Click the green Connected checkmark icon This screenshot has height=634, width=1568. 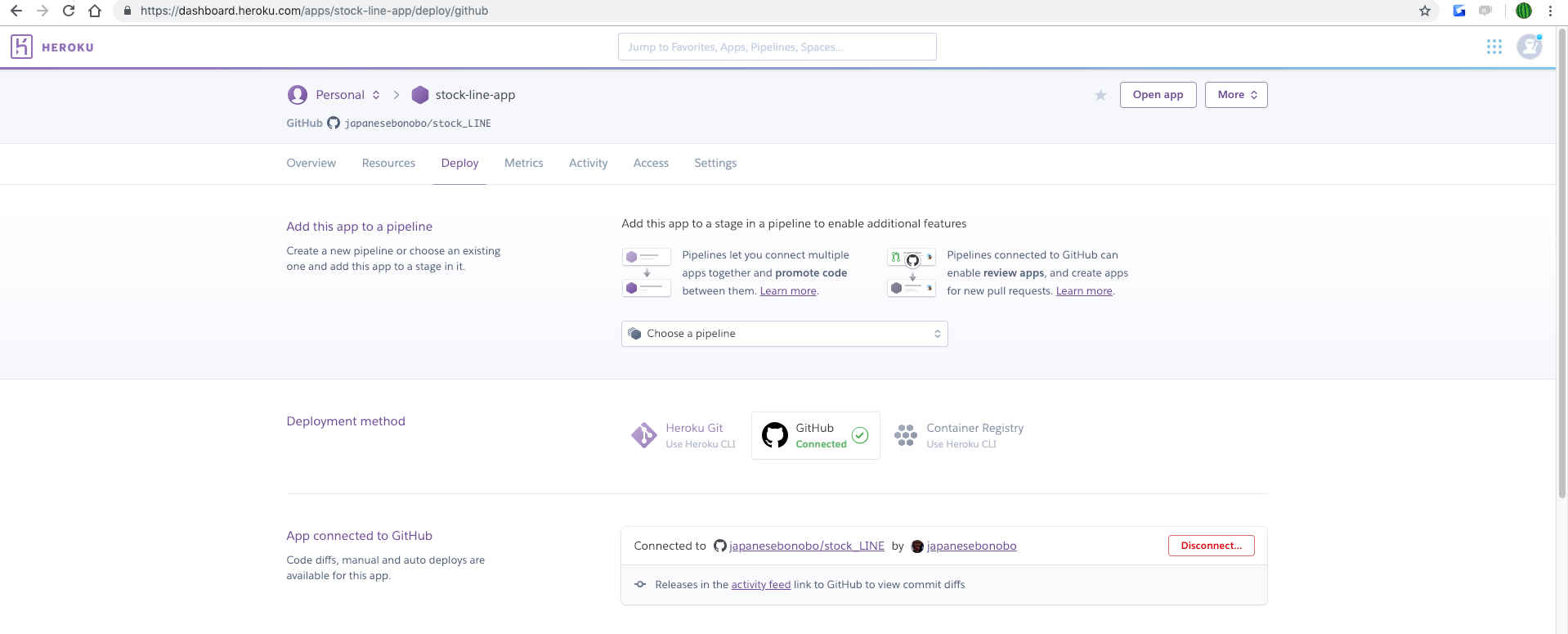pos(860,435)
